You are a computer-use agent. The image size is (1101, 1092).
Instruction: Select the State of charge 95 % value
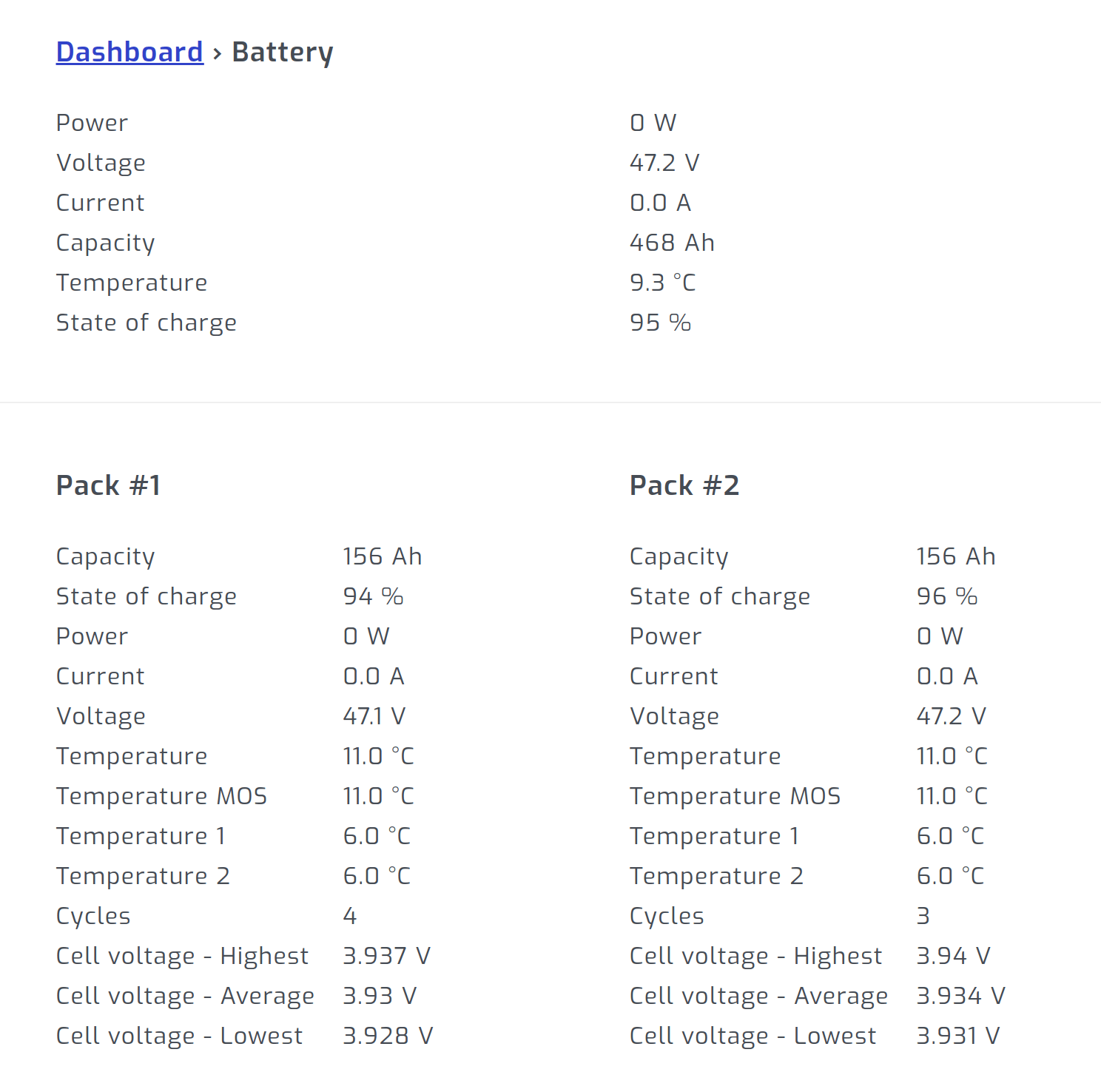(x=660, y=322)
